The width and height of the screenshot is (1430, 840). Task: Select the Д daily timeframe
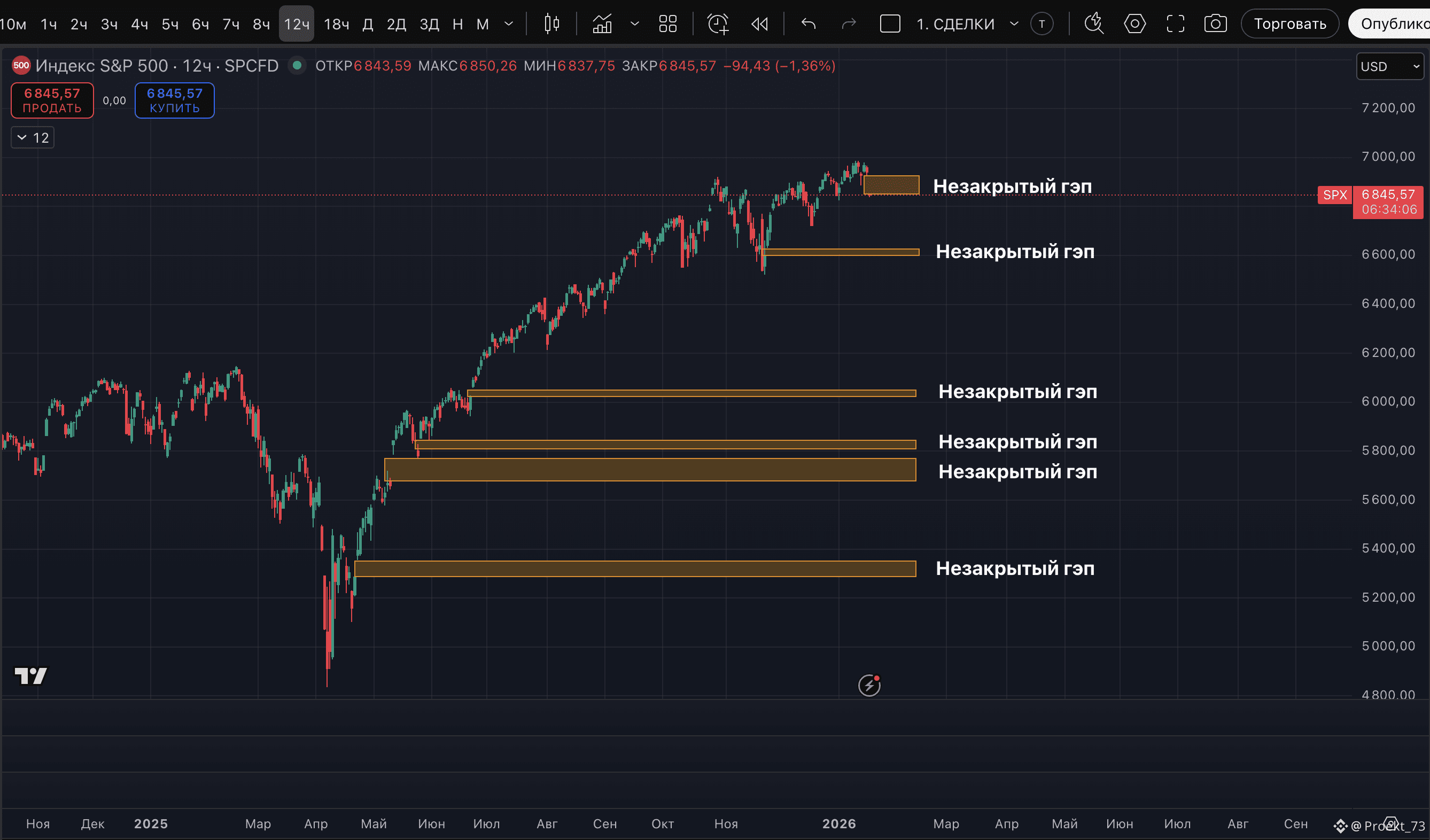coord(368,24)
